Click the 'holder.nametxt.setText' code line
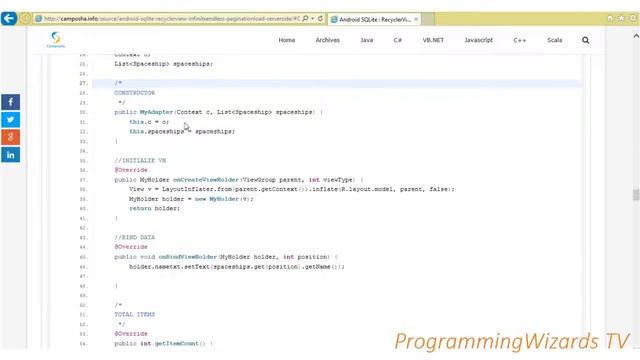 click(237, 267)
